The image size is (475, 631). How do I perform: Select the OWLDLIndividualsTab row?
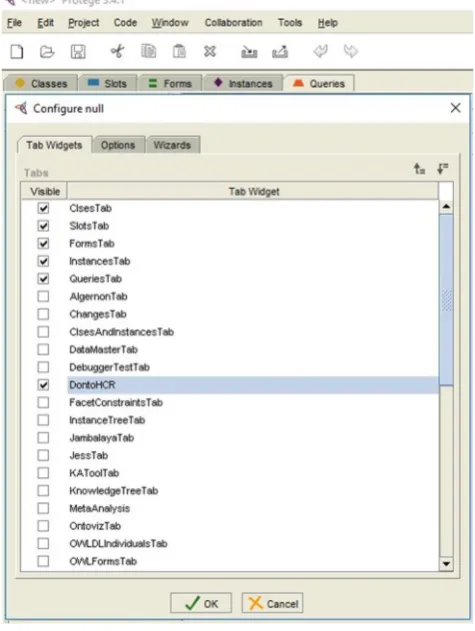[253, 543]
